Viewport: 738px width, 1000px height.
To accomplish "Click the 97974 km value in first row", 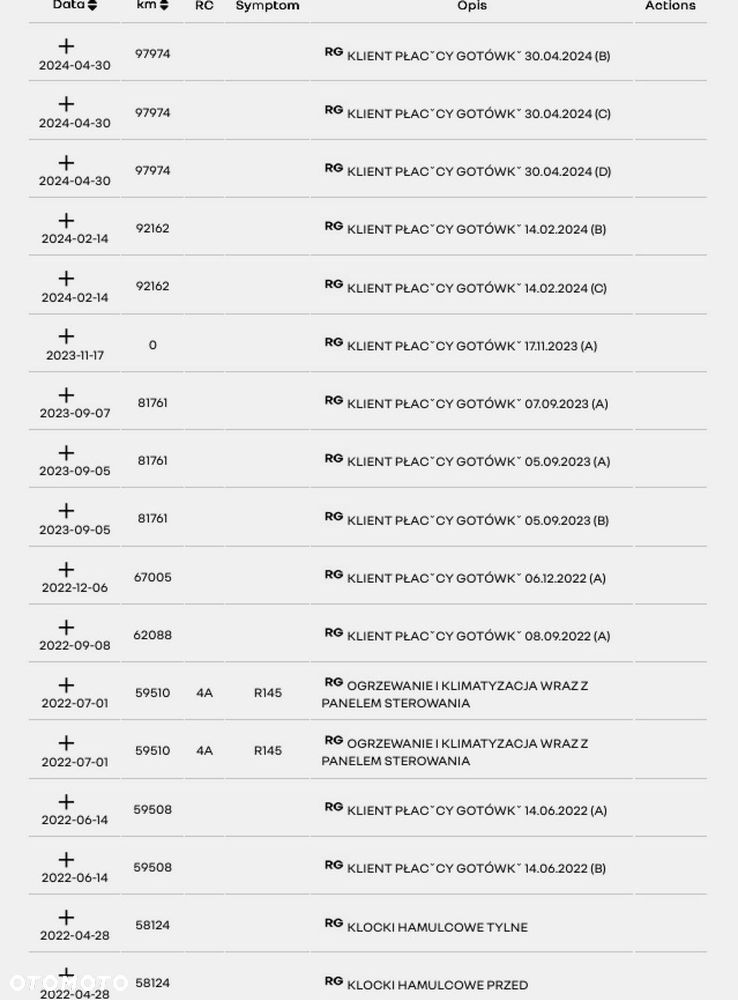I will click(152, 54).
